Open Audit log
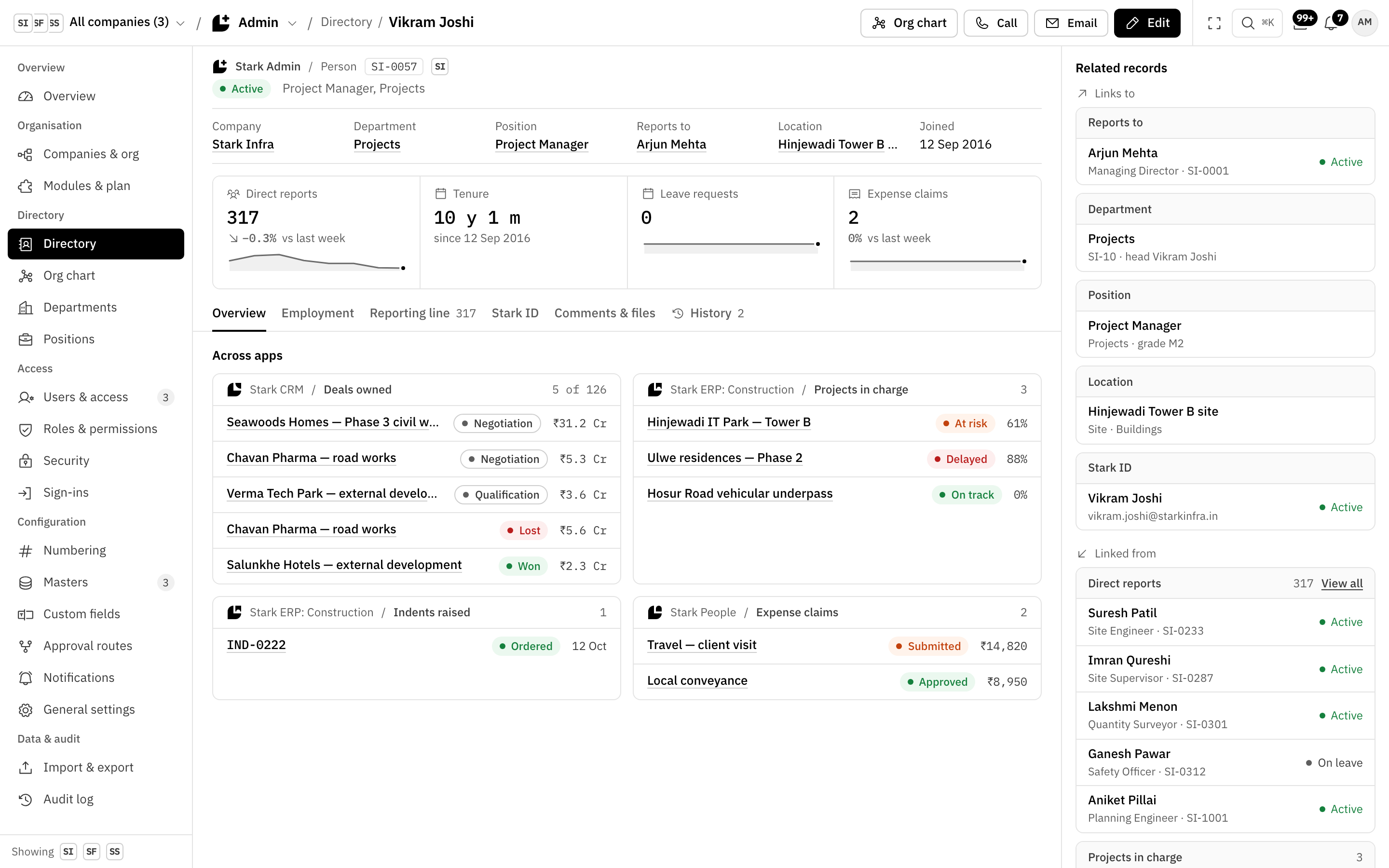 [96, 799]
